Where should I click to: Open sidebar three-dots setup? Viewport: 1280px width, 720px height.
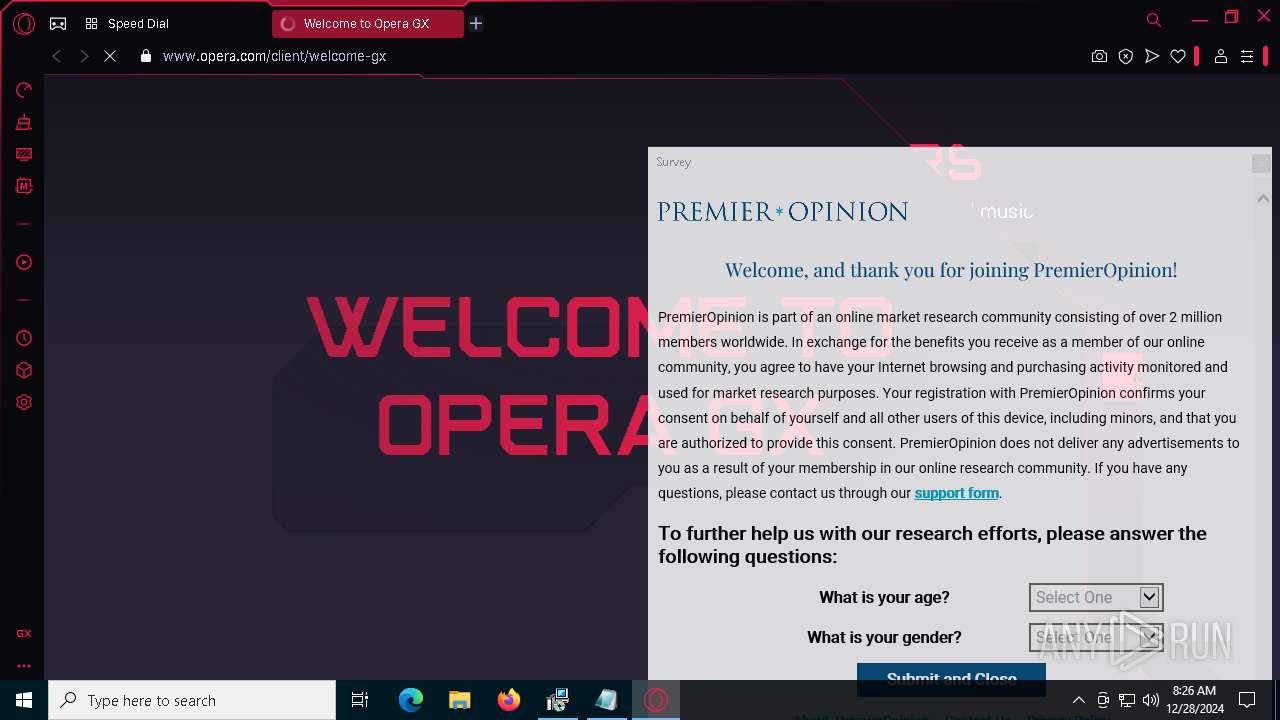click(24, 665)
